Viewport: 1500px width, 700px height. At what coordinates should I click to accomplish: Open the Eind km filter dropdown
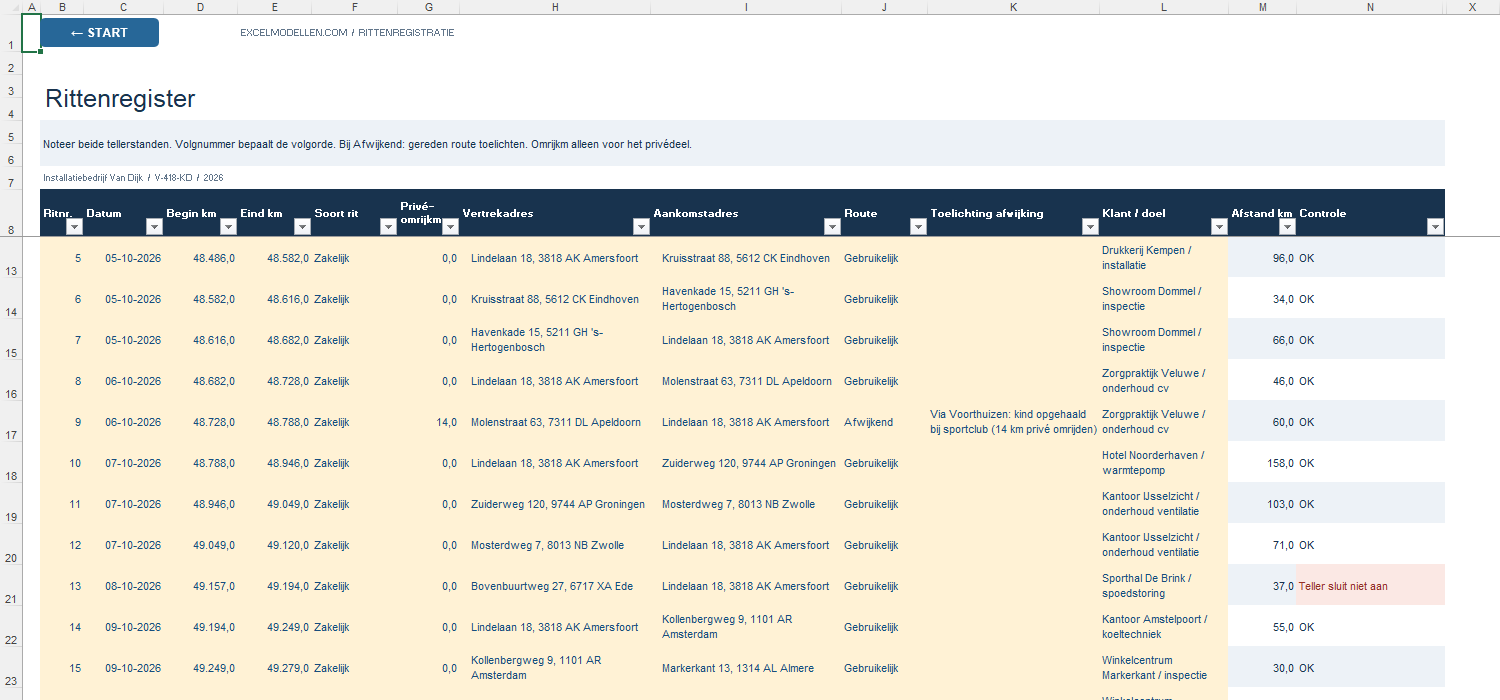[x=302, y=227]
